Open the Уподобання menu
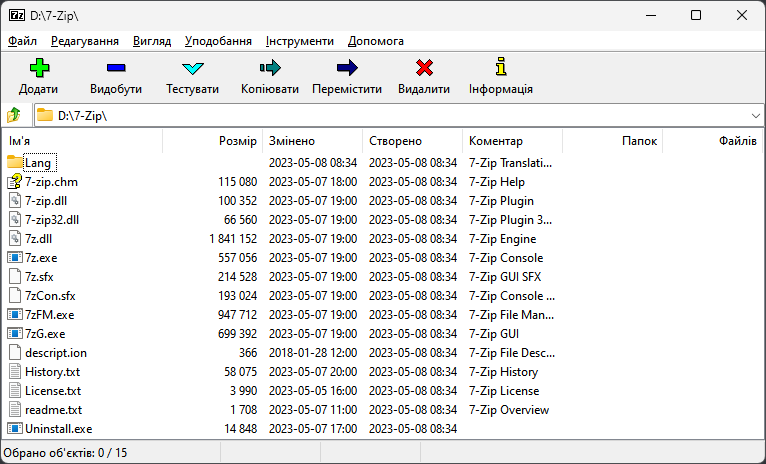 point(218,41)
